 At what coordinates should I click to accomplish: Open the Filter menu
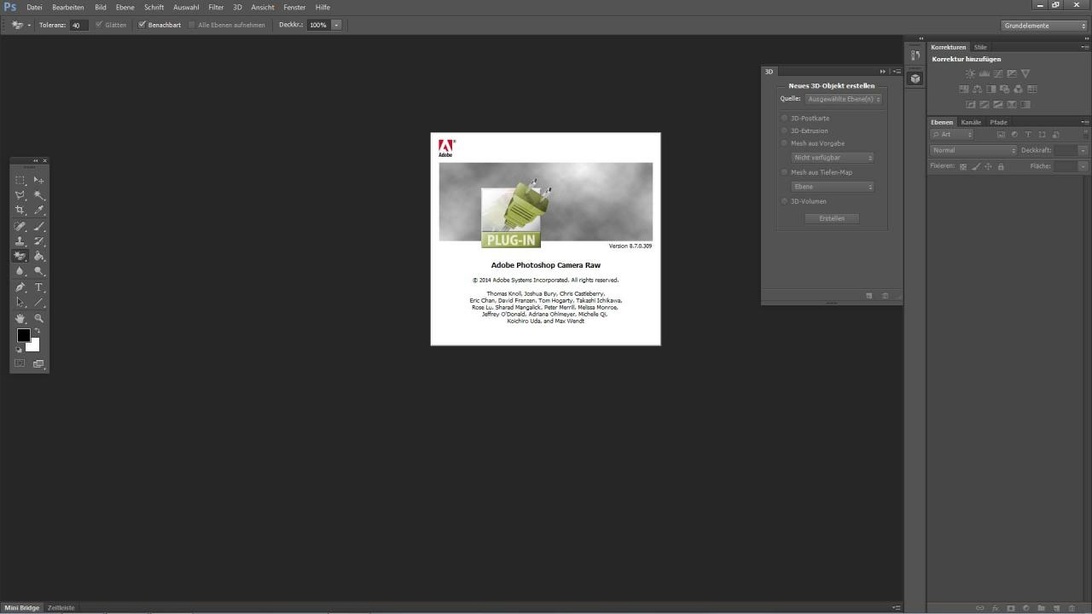pyautogui.click(x=215, y=7)
